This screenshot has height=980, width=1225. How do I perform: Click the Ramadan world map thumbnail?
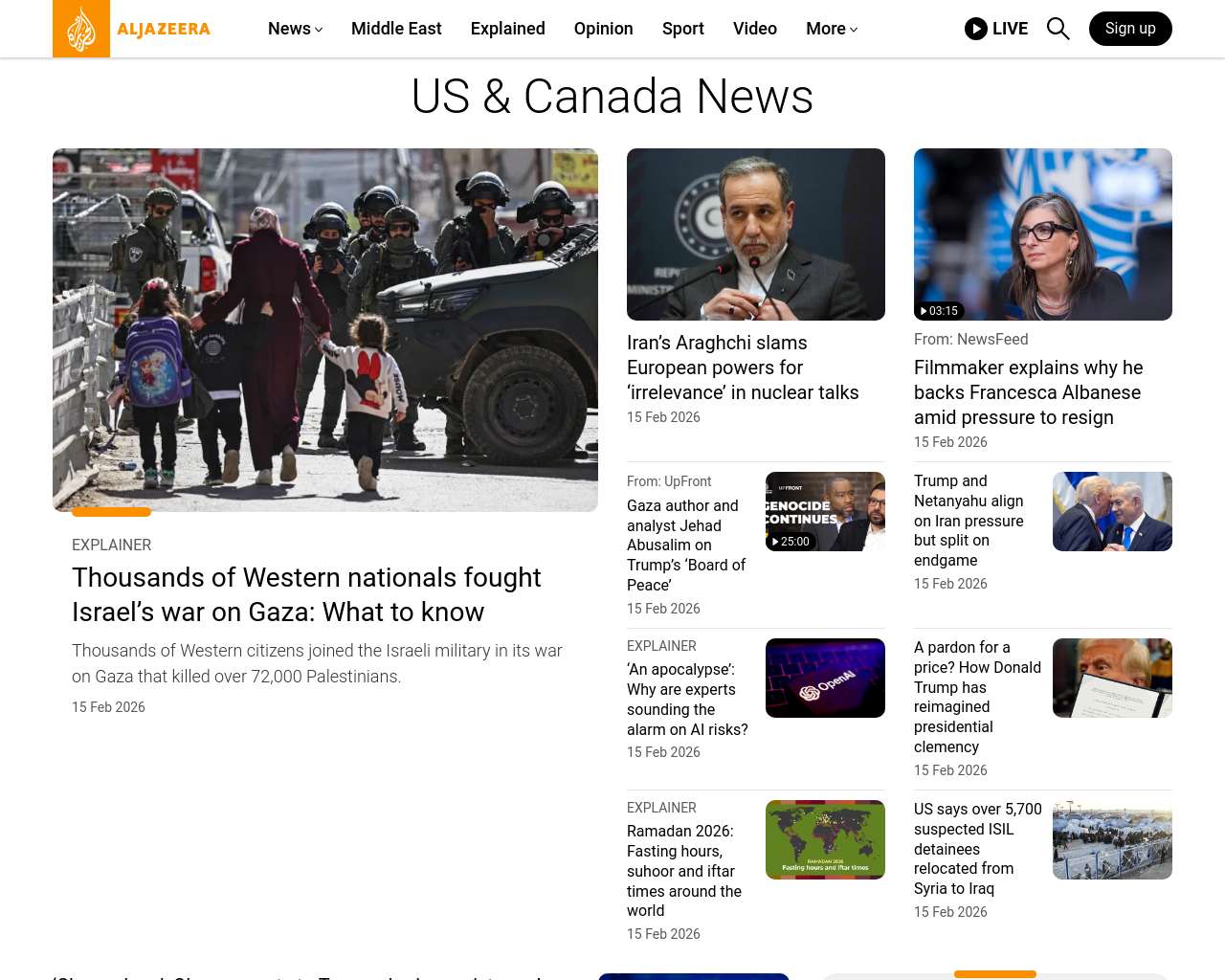pyautogui.click(x=825, y=839)
